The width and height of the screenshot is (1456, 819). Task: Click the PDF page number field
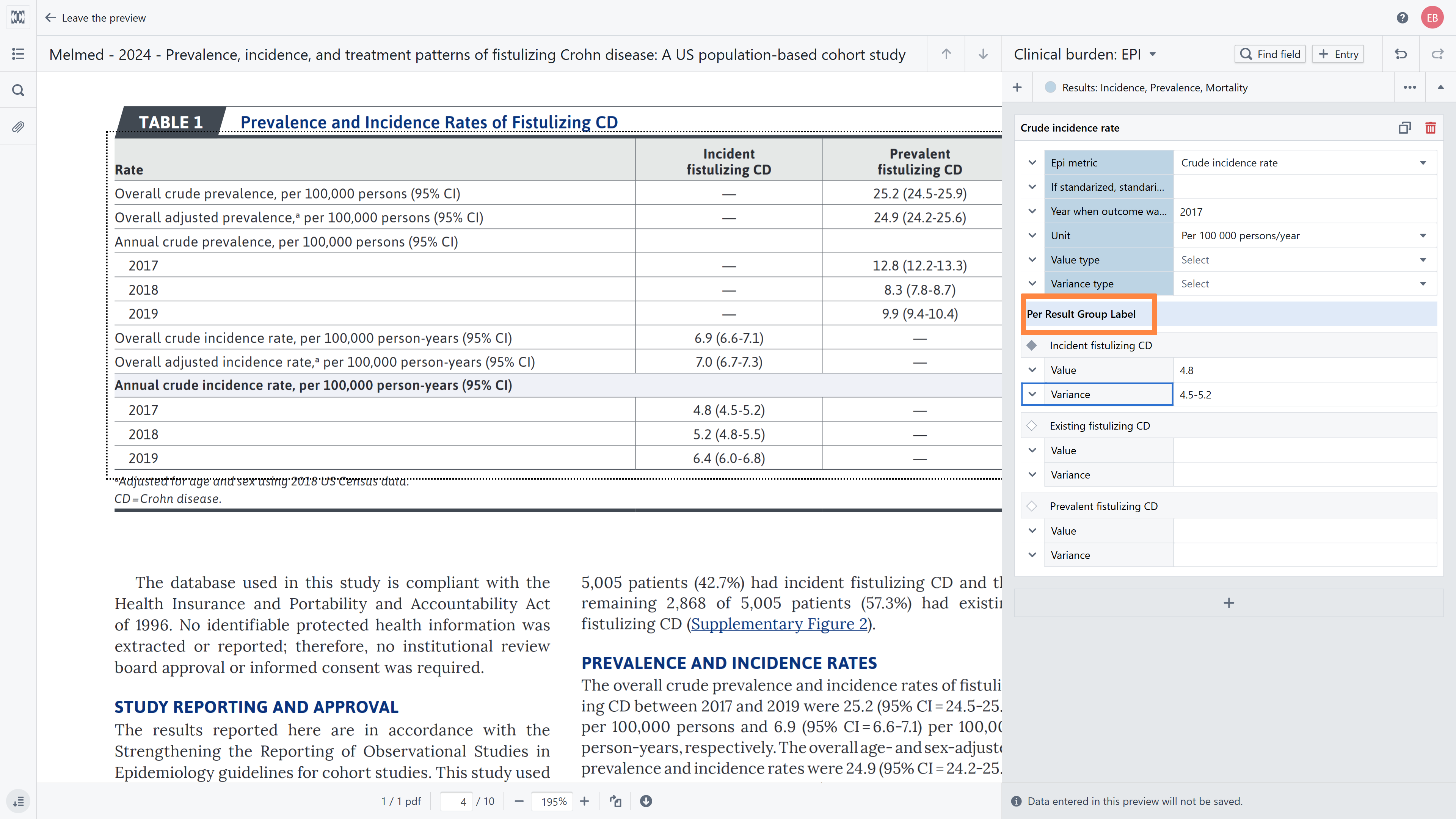[x=456, y=801]
